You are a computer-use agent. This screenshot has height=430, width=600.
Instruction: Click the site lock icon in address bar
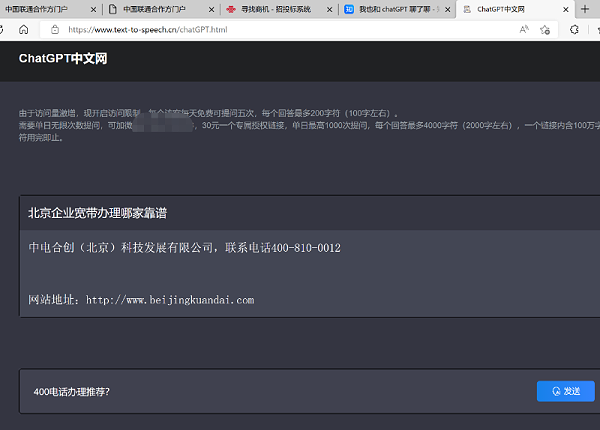(x=55, y=29)
